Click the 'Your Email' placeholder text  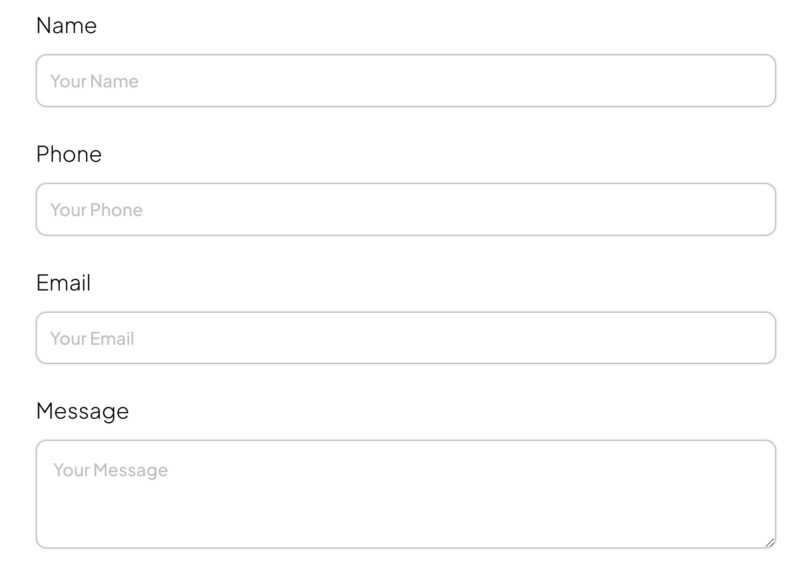pyautogui.click(x=92, y=338)
